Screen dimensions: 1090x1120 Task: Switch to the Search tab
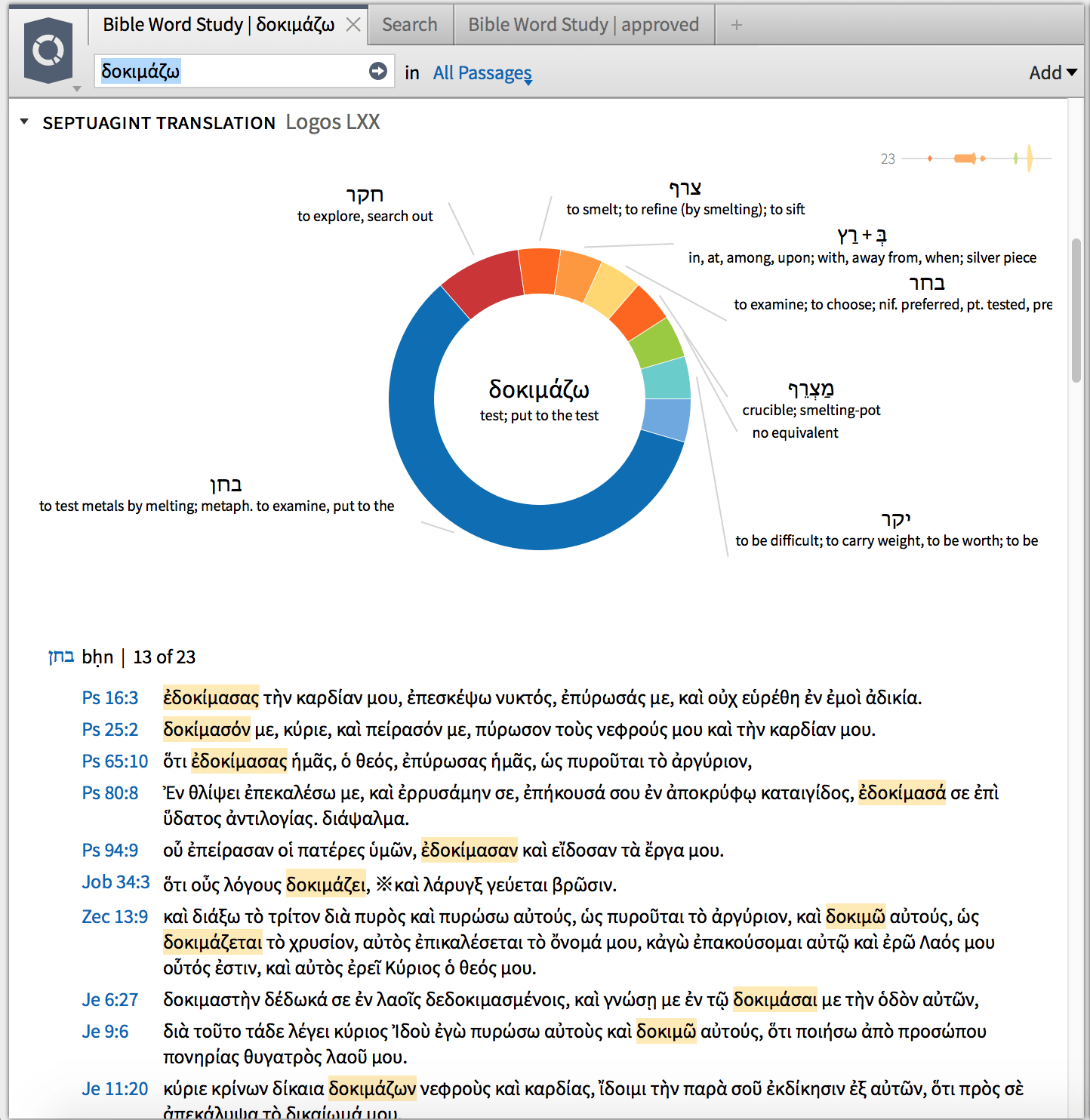[410, 25]
